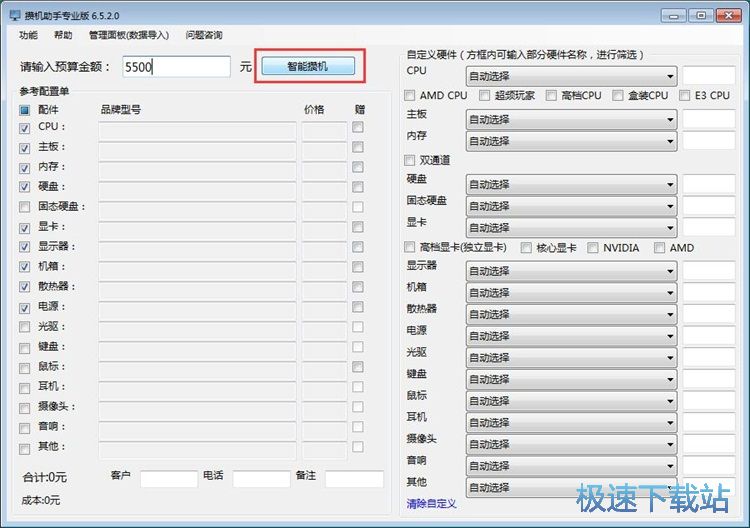Open the custom 鼠标 dropdown
750x528 pixels.
pos(572,401)
